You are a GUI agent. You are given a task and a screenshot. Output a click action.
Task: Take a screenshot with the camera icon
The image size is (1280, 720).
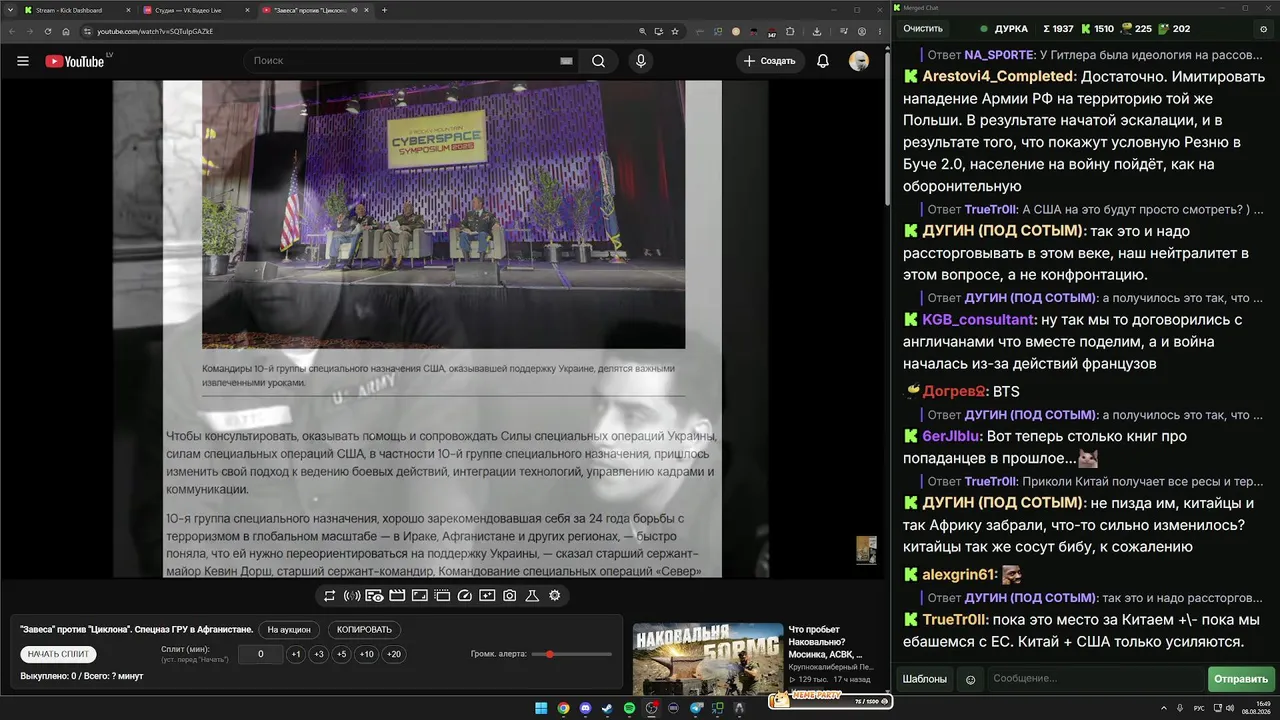(x=509, y=596)
